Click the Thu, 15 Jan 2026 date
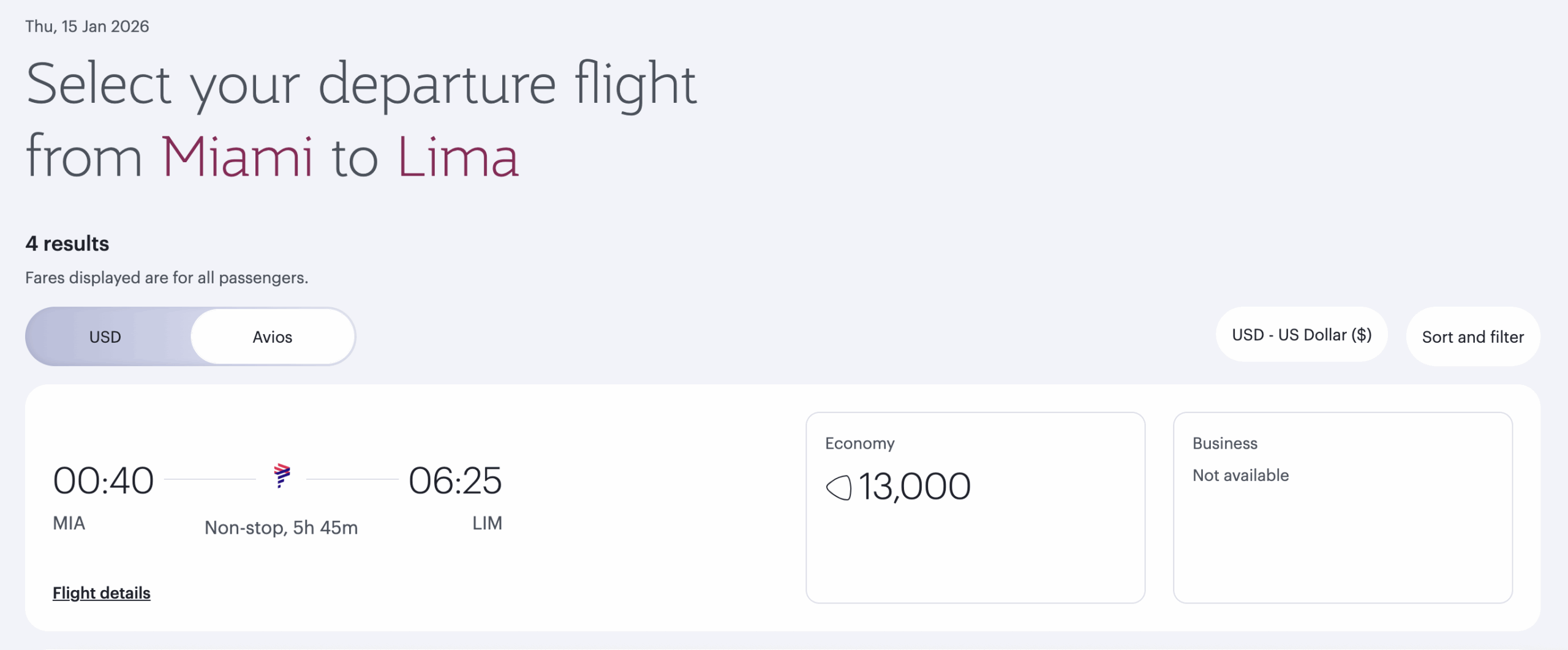Screen dimensions: 1568x650 point(87,26)
